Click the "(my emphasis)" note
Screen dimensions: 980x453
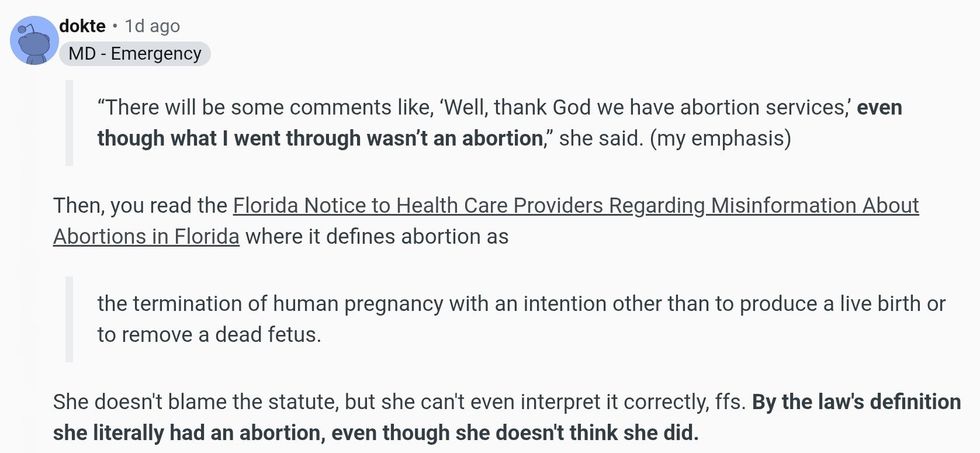719,138
